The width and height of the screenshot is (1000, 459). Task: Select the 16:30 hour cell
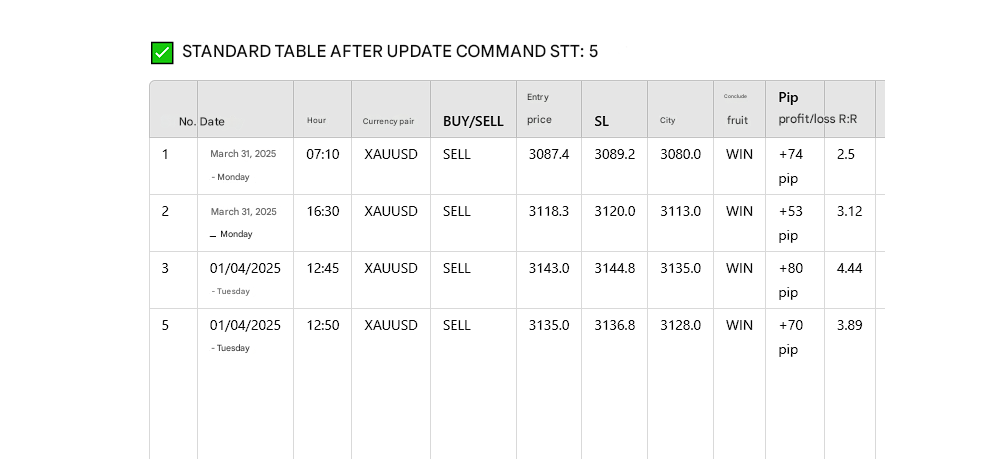coord(323,211)
